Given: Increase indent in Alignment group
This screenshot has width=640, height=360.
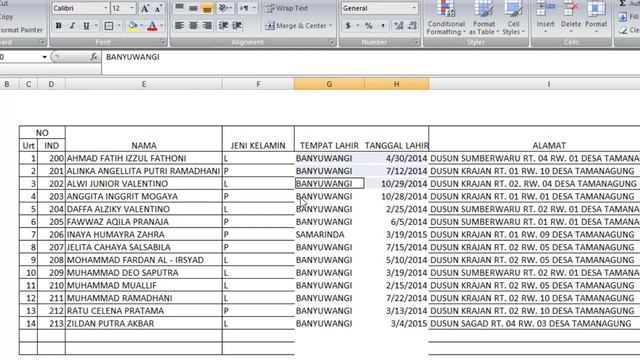Looking at the screenshot, I should tap(237, 26).
